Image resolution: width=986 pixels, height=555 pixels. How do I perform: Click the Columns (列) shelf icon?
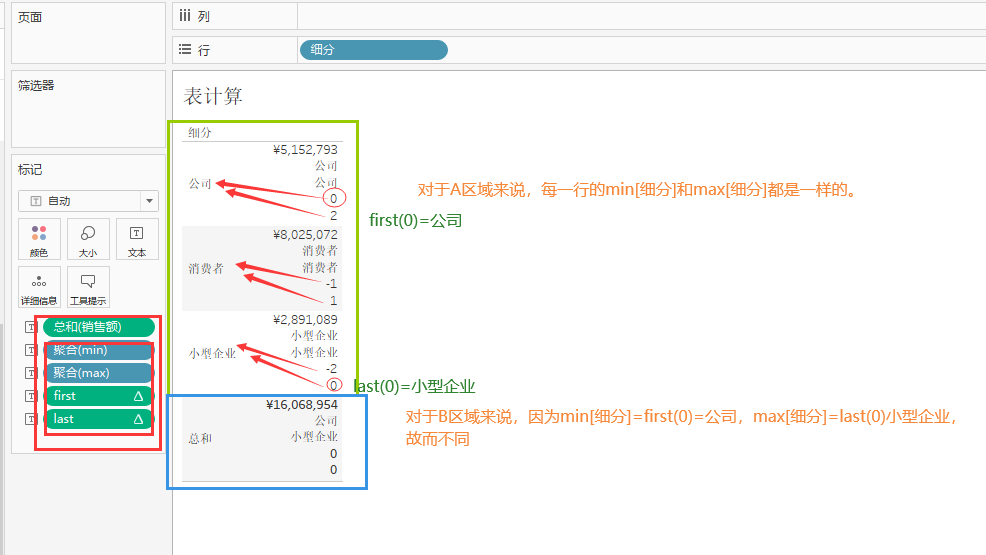pyautogui.click(x=185, y=16)
